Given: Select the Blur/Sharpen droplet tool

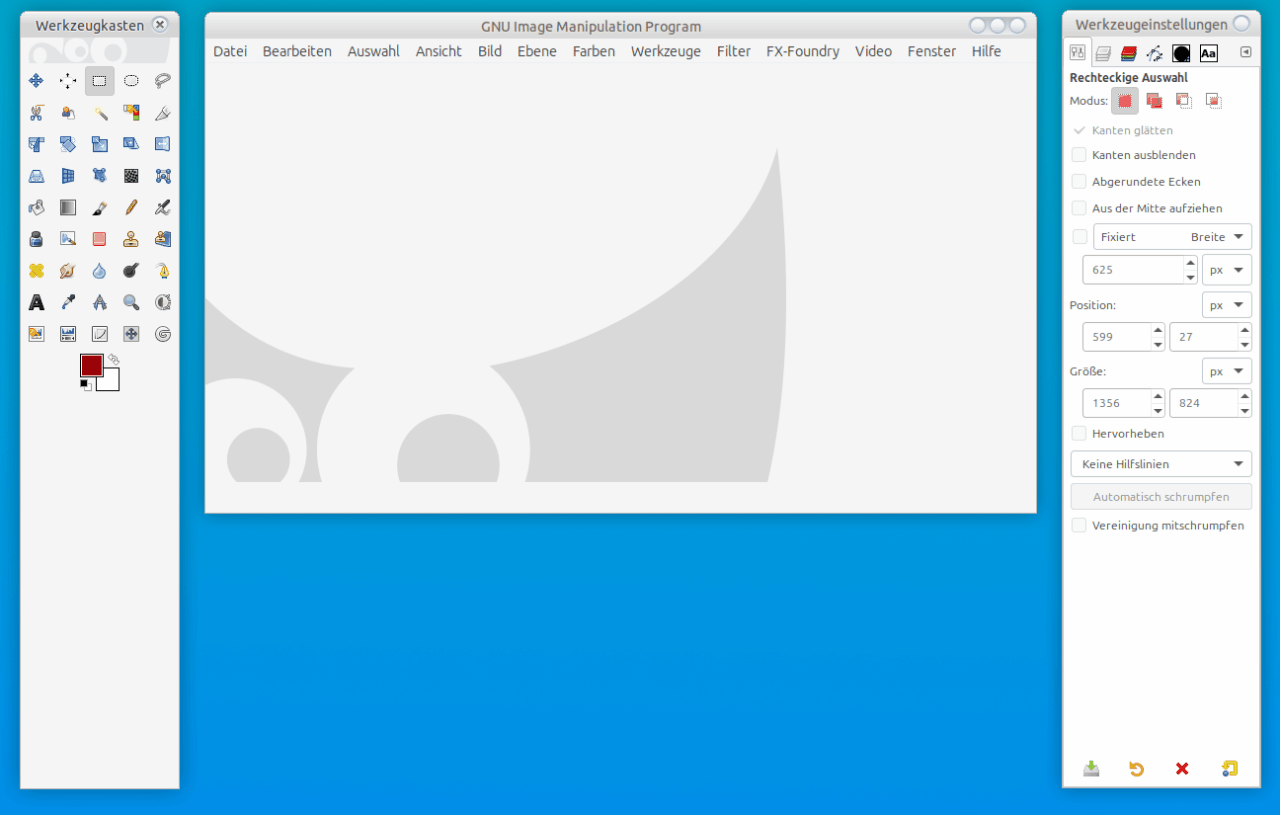Looking at the screenshot, I should click(100, 271).
